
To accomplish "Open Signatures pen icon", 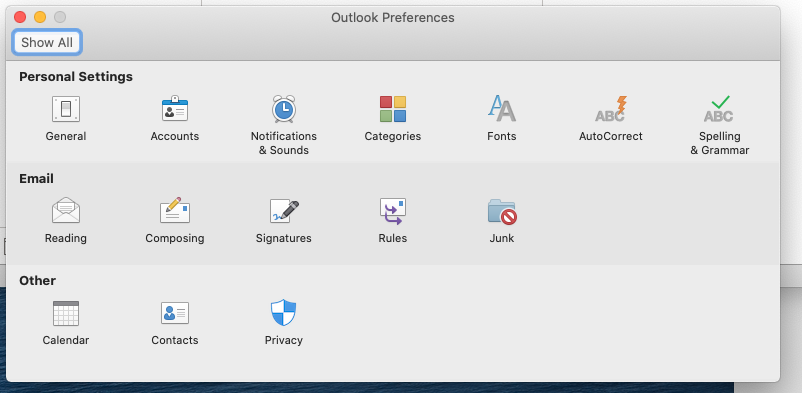I will click(284, 211).
